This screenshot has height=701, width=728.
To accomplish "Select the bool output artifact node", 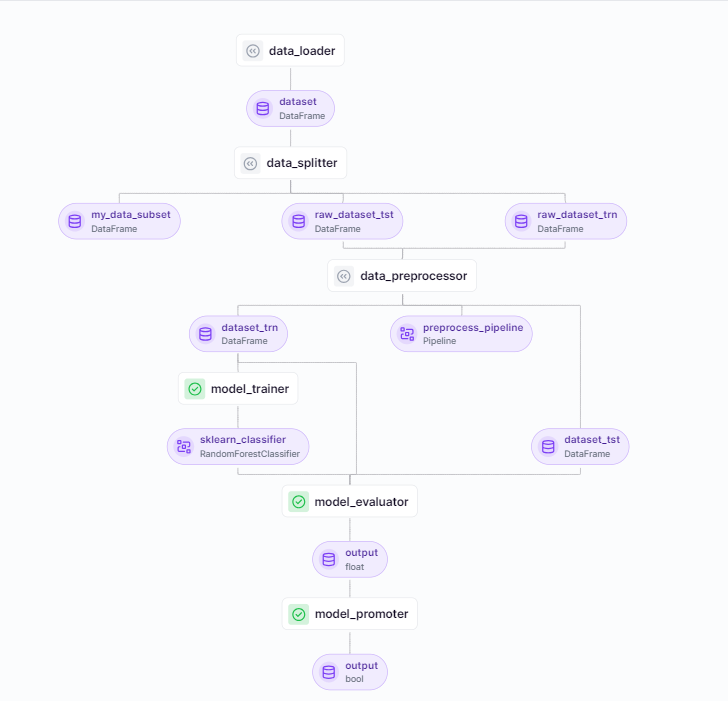I will tap(350, 672).
